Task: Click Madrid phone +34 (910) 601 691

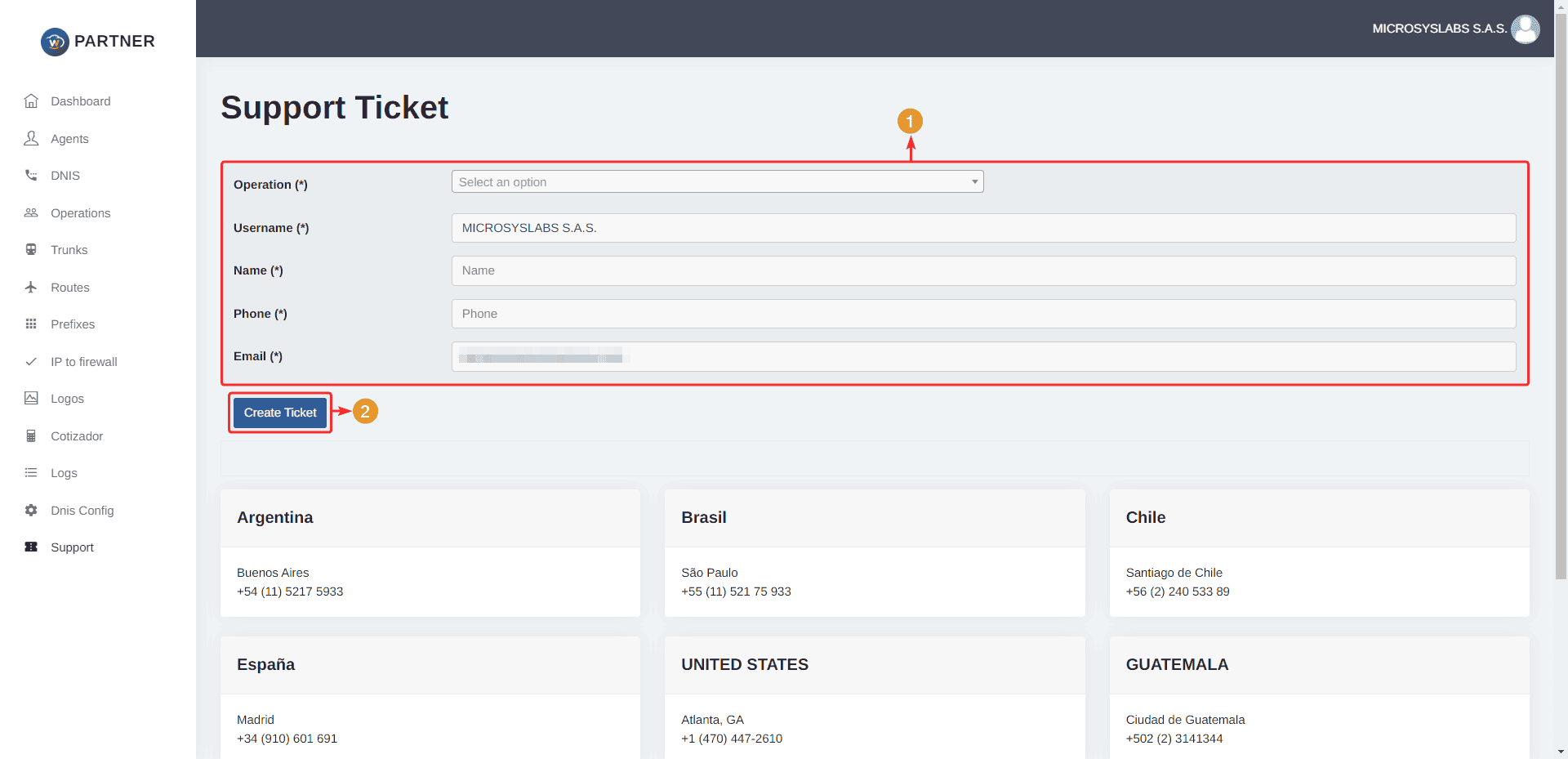Action: 287,739
